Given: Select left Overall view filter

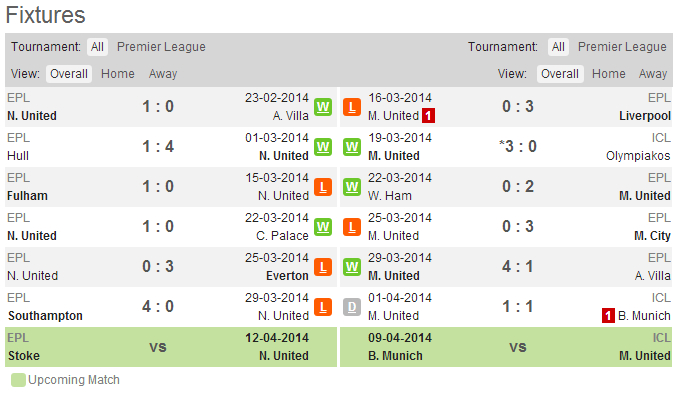Looking at the screenshot, I should (69, 74).
